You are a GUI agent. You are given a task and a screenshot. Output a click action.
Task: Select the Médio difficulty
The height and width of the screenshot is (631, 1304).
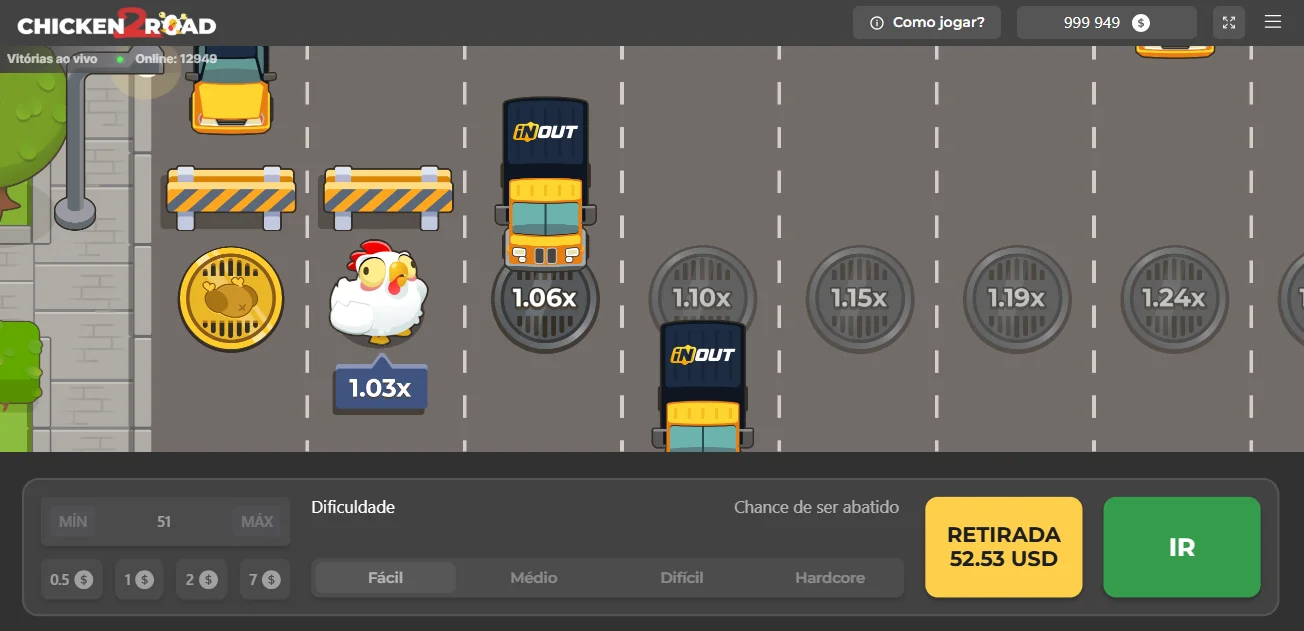pyautogui.click(x=533, y=578)
